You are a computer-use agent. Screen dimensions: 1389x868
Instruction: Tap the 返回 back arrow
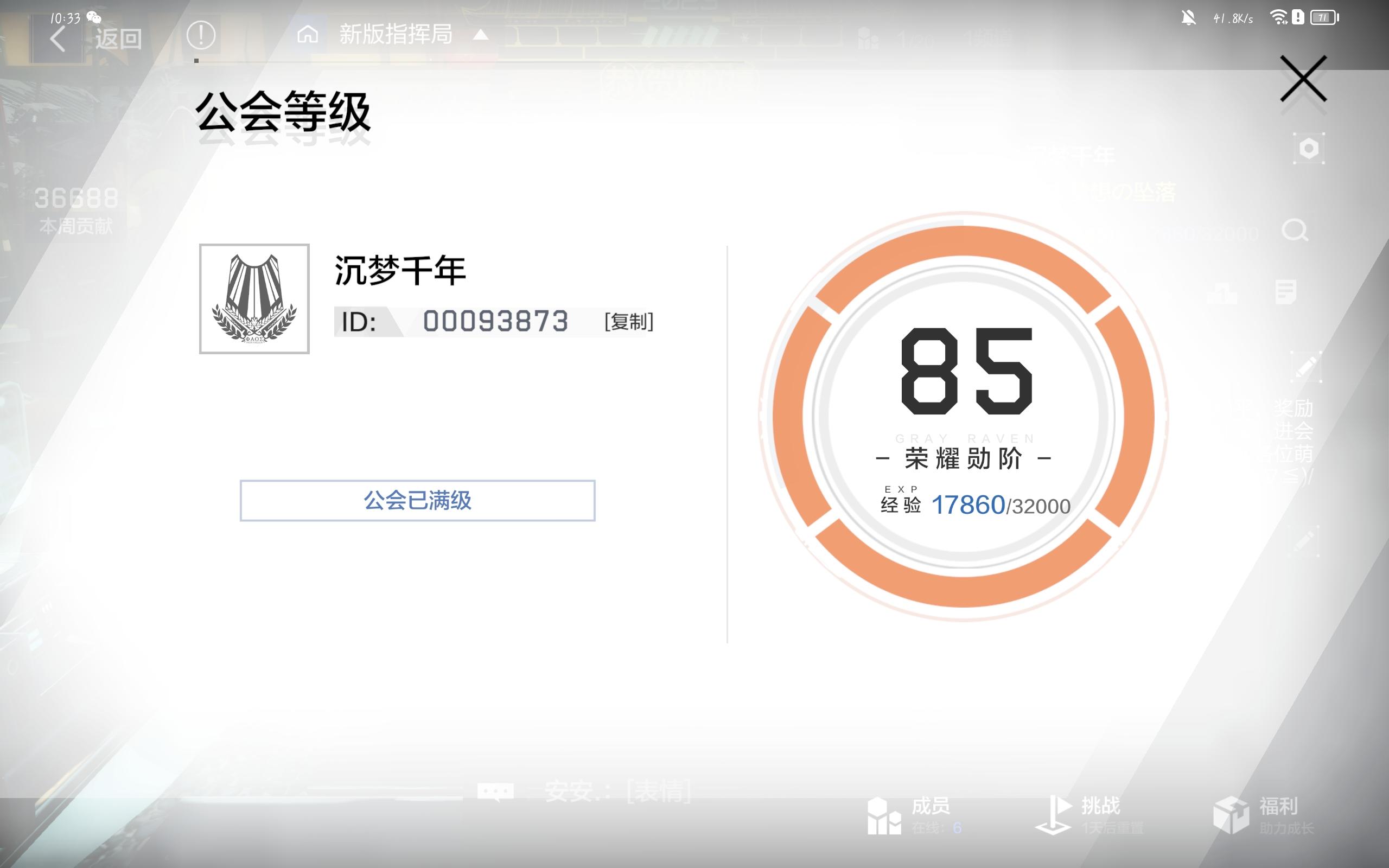pos(58,39)
